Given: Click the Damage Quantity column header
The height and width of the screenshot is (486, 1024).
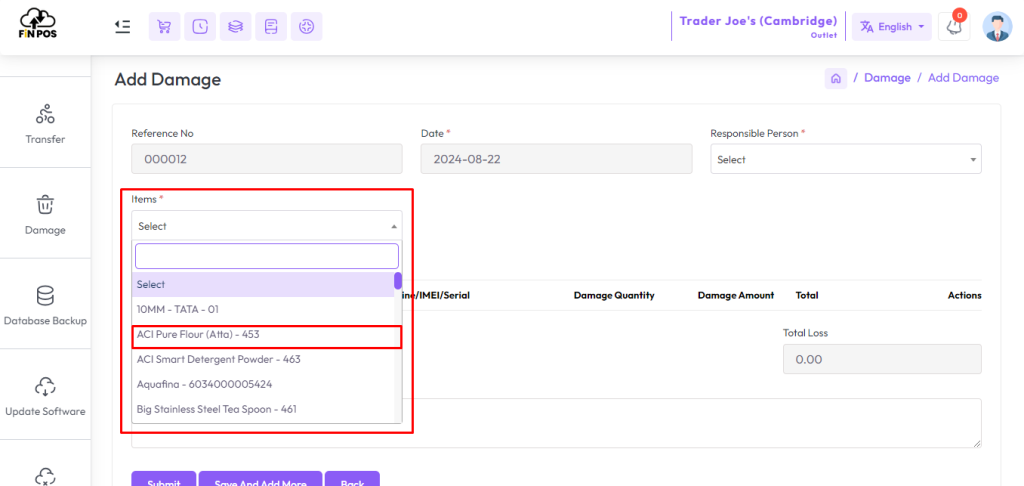Looking at the screenshot, I should 614,295.
